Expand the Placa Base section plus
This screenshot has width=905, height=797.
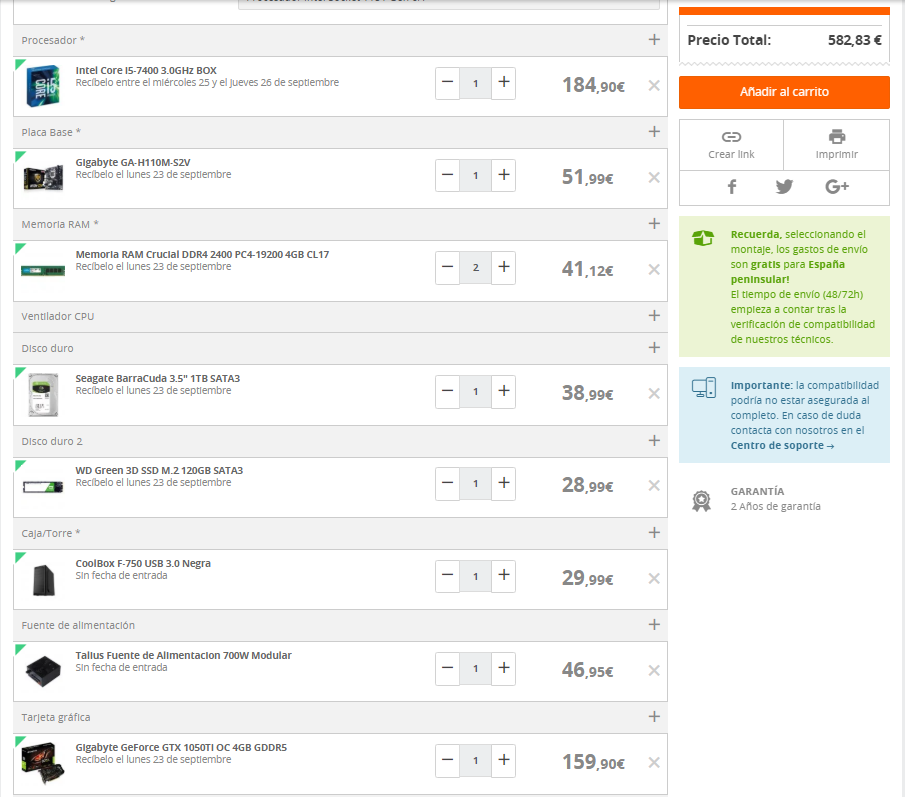click(654, 131)
